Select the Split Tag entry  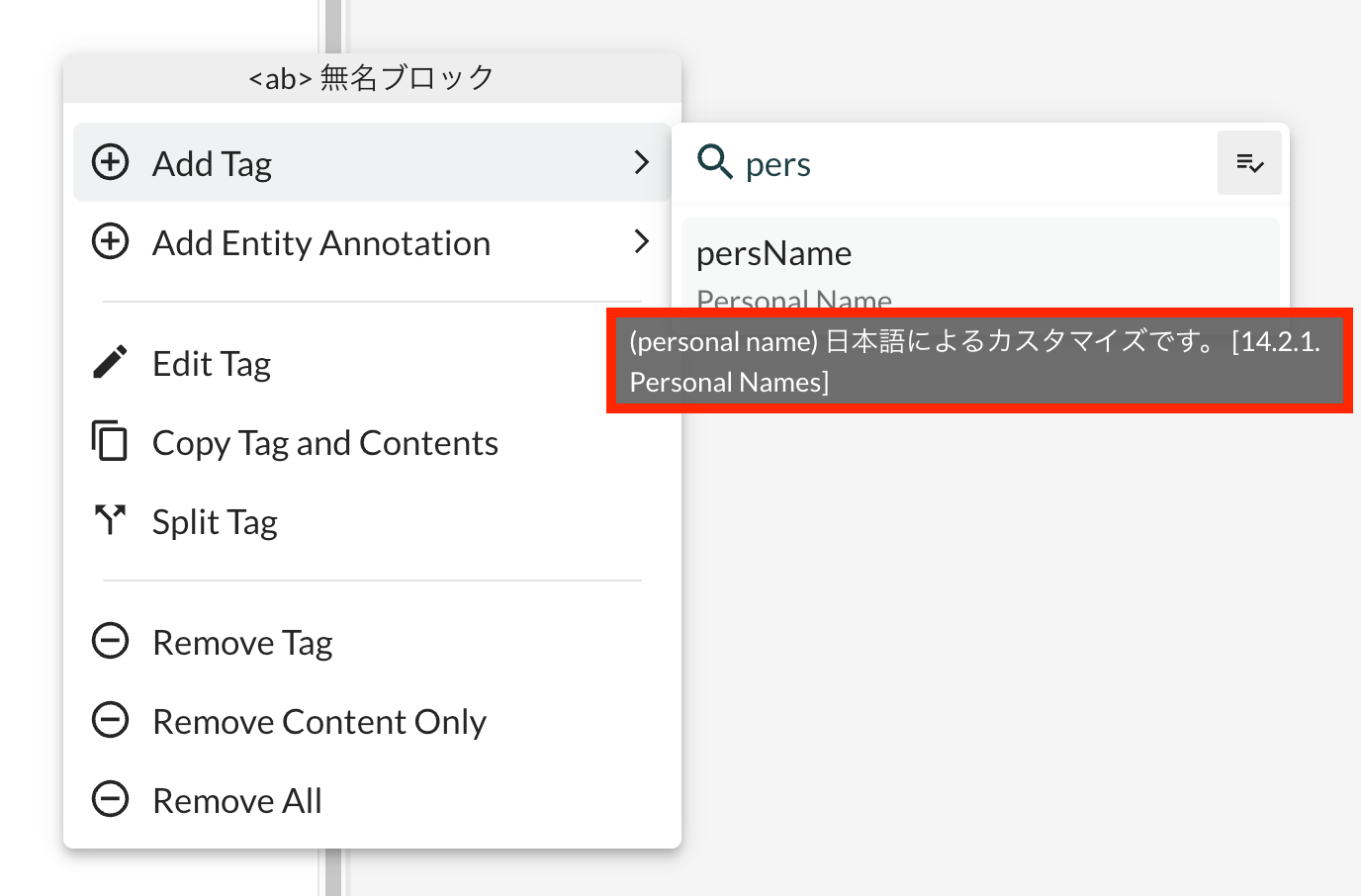pyautogui.click(x=372, y=521)
